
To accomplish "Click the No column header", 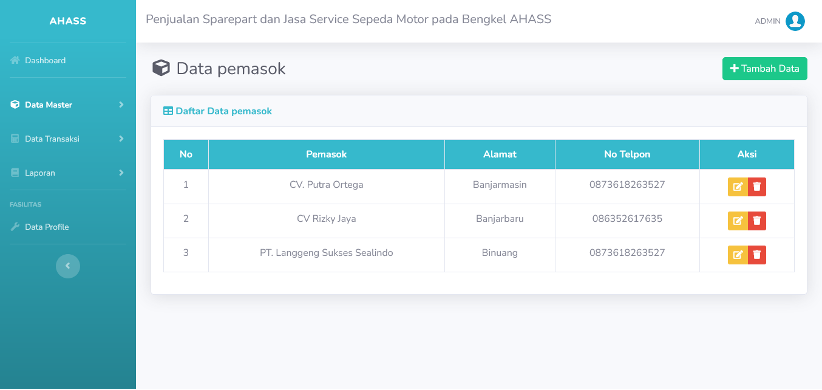I will (x=186, y=154).
